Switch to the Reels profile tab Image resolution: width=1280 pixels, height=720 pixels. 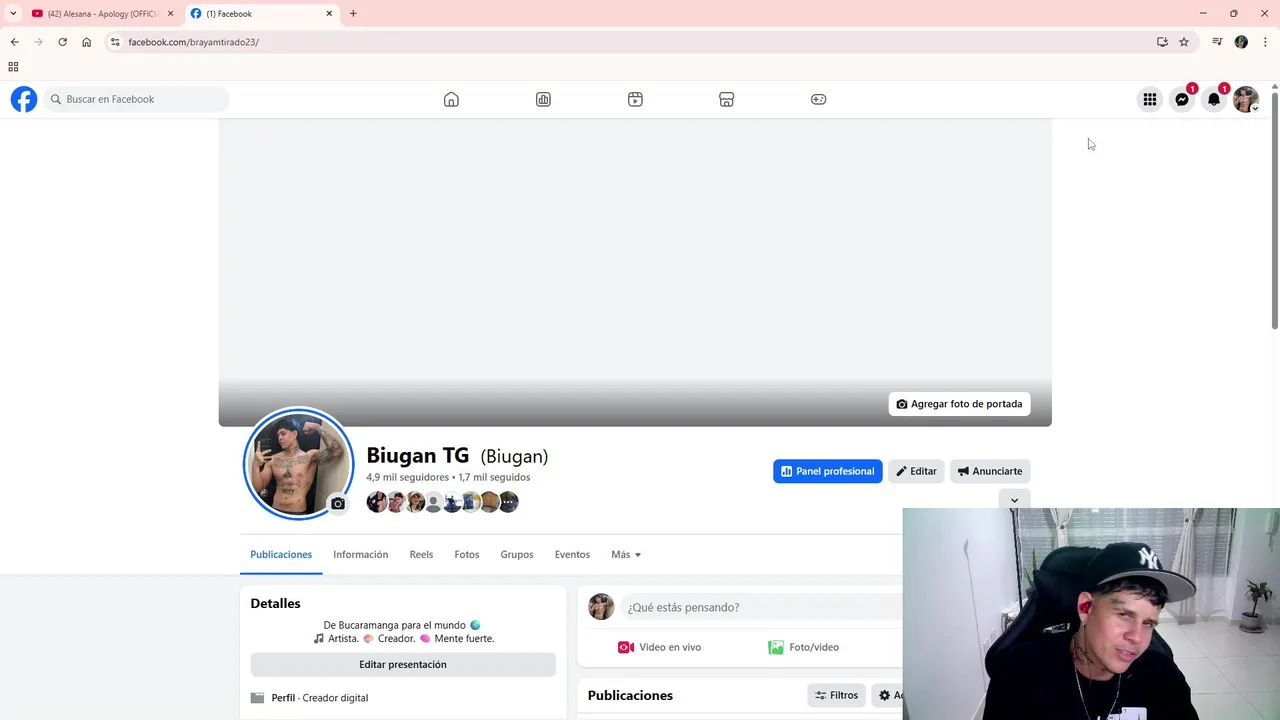[421, 554]
